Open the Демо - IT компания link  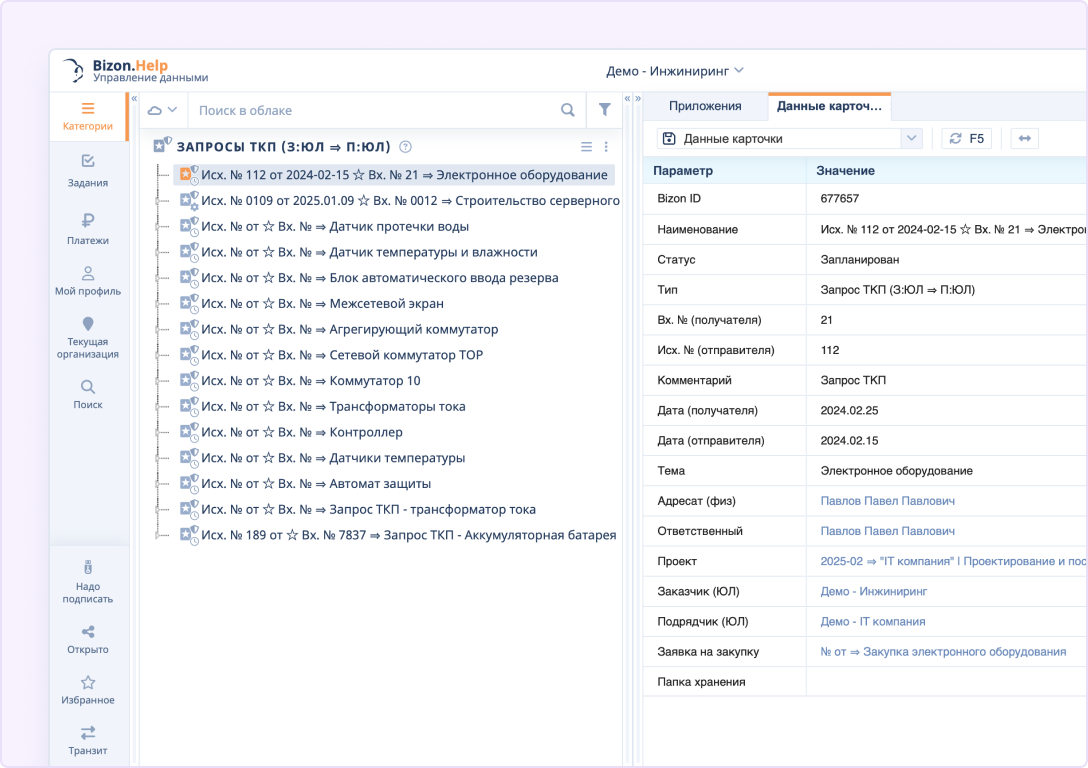(x=872, y=621)
